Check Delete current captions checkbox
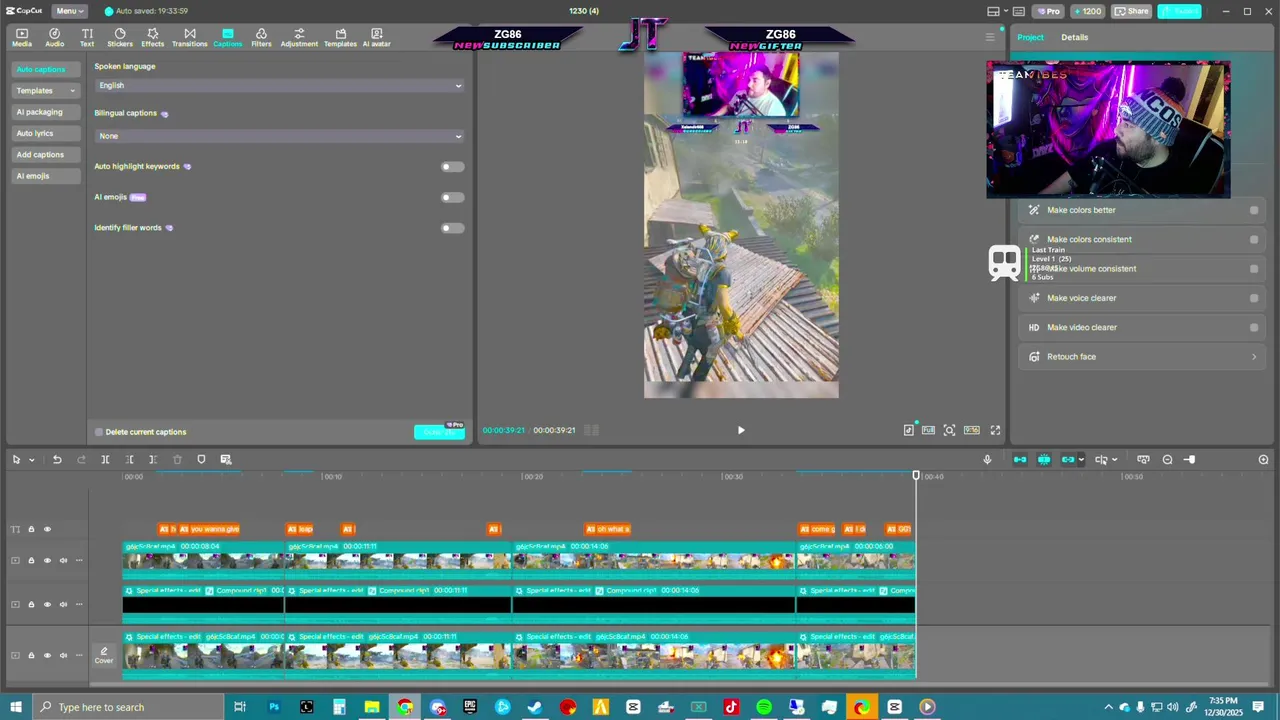Image resolution: width=1280 pixels, height=720 pixels. (x=99, y=432)
